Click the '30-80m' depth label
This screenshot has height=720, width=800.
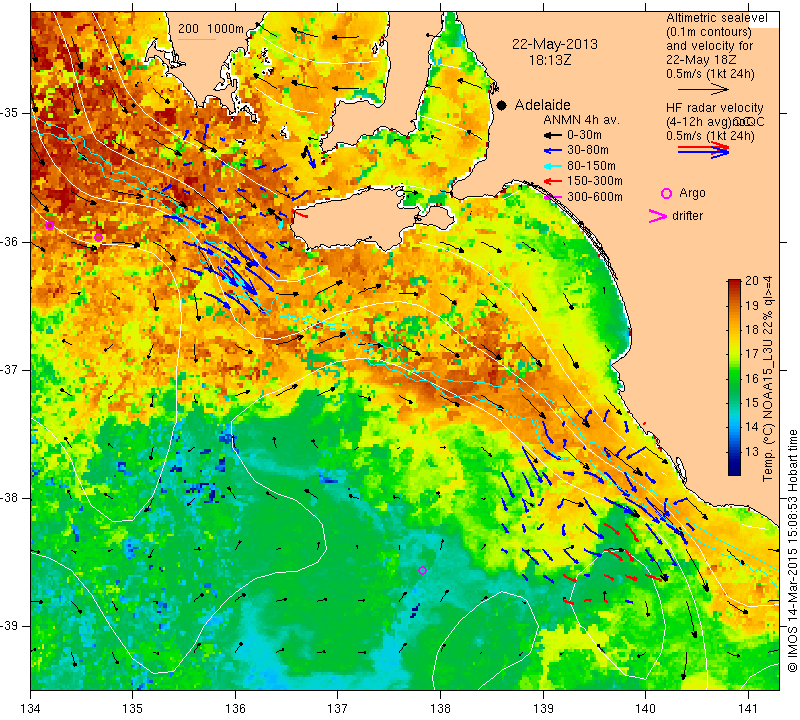pyautogui.click(x=588, y=150)
